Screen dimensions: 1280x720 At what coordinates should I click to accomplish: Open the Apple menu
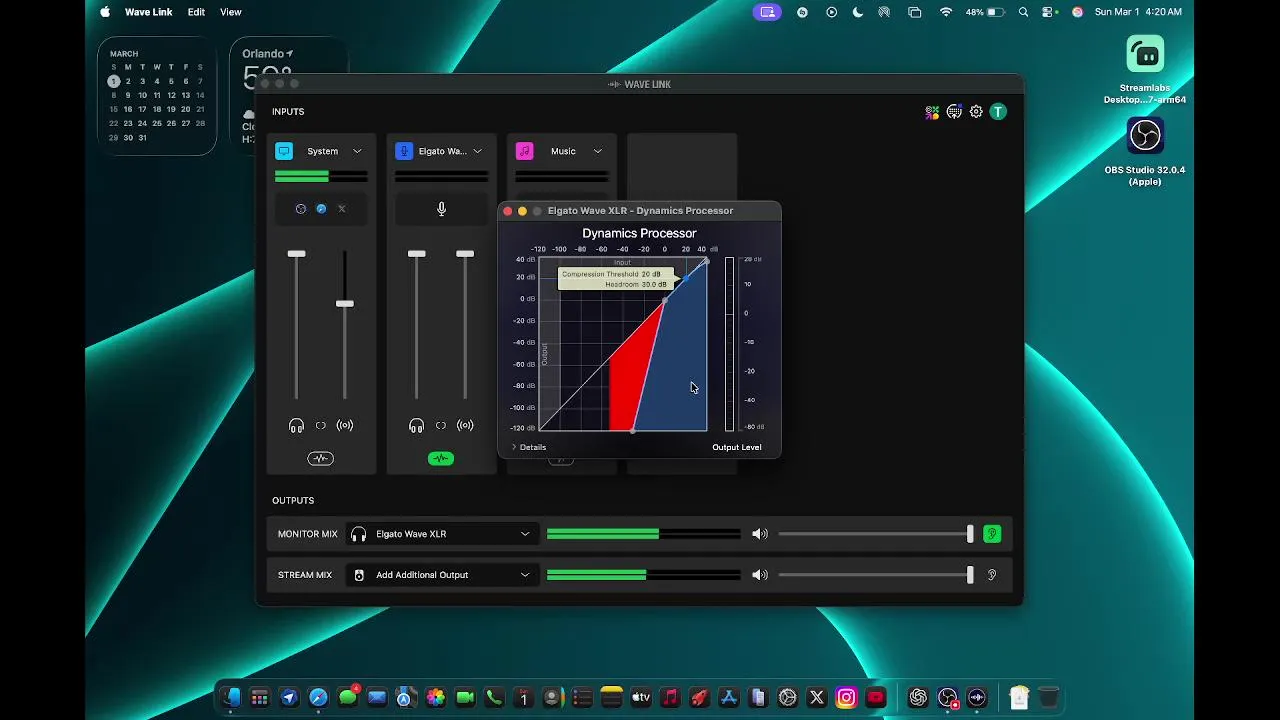105,12
